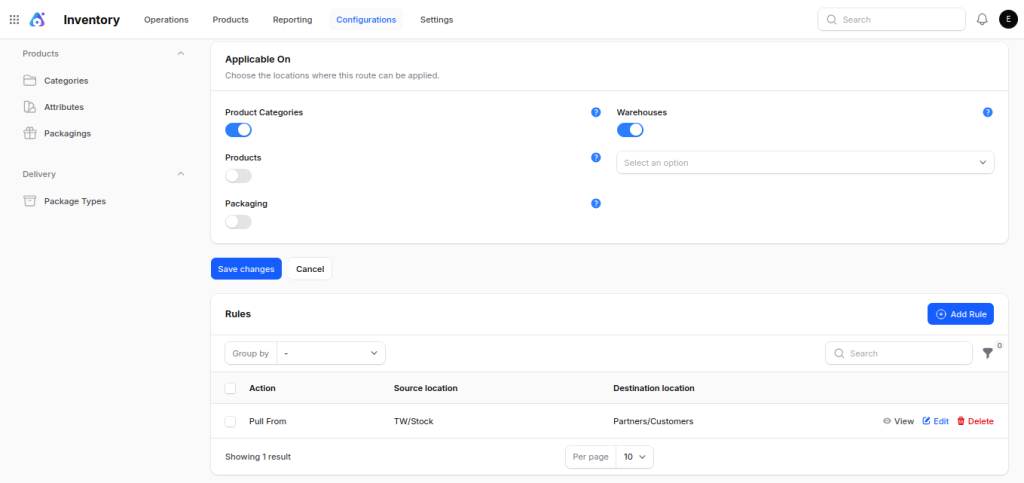
Task: Show help for Products toggle
Action: pos(596,157)
